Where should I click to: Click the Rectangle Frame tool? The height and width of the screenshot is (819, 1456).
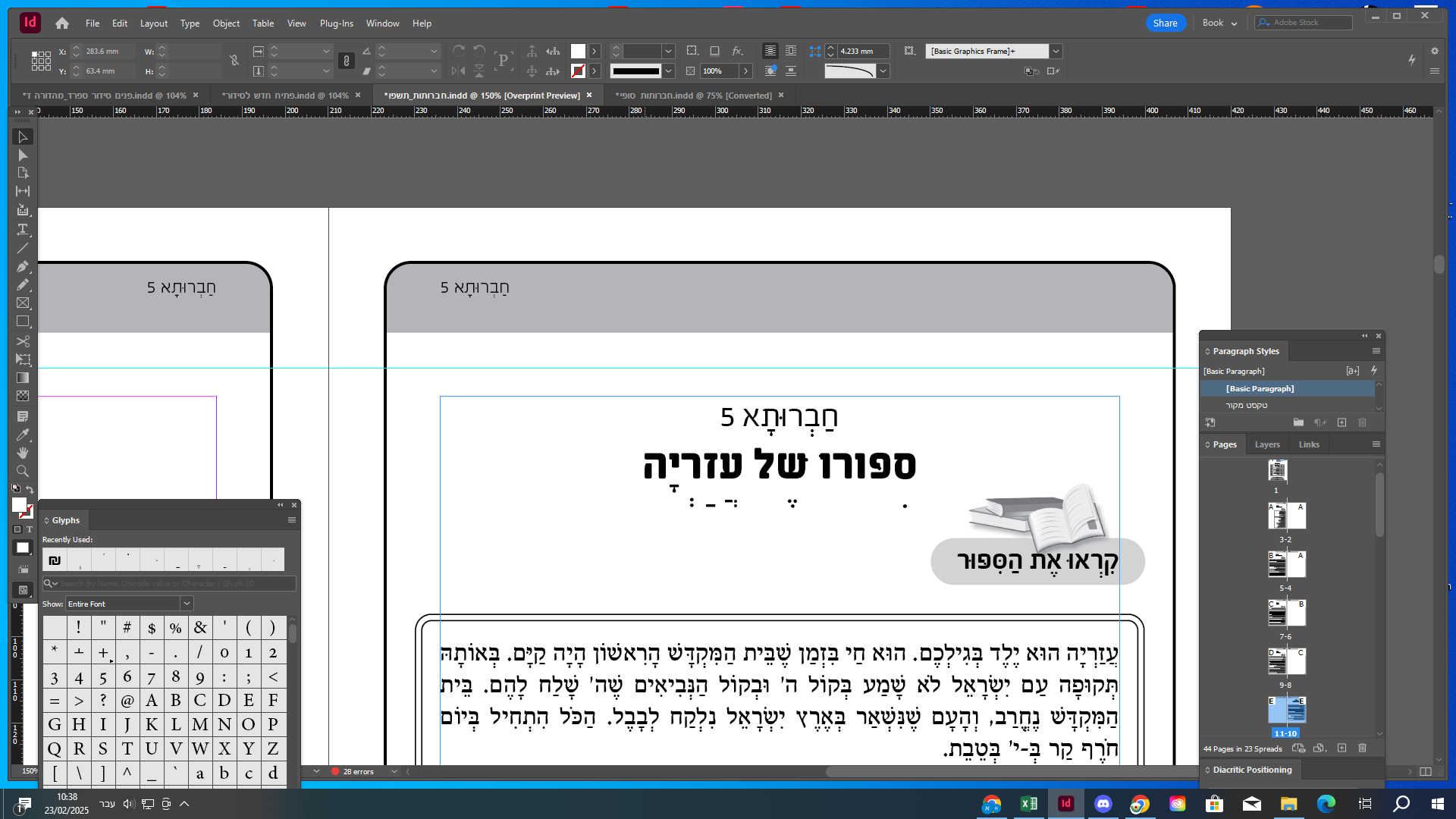[23, 303]
